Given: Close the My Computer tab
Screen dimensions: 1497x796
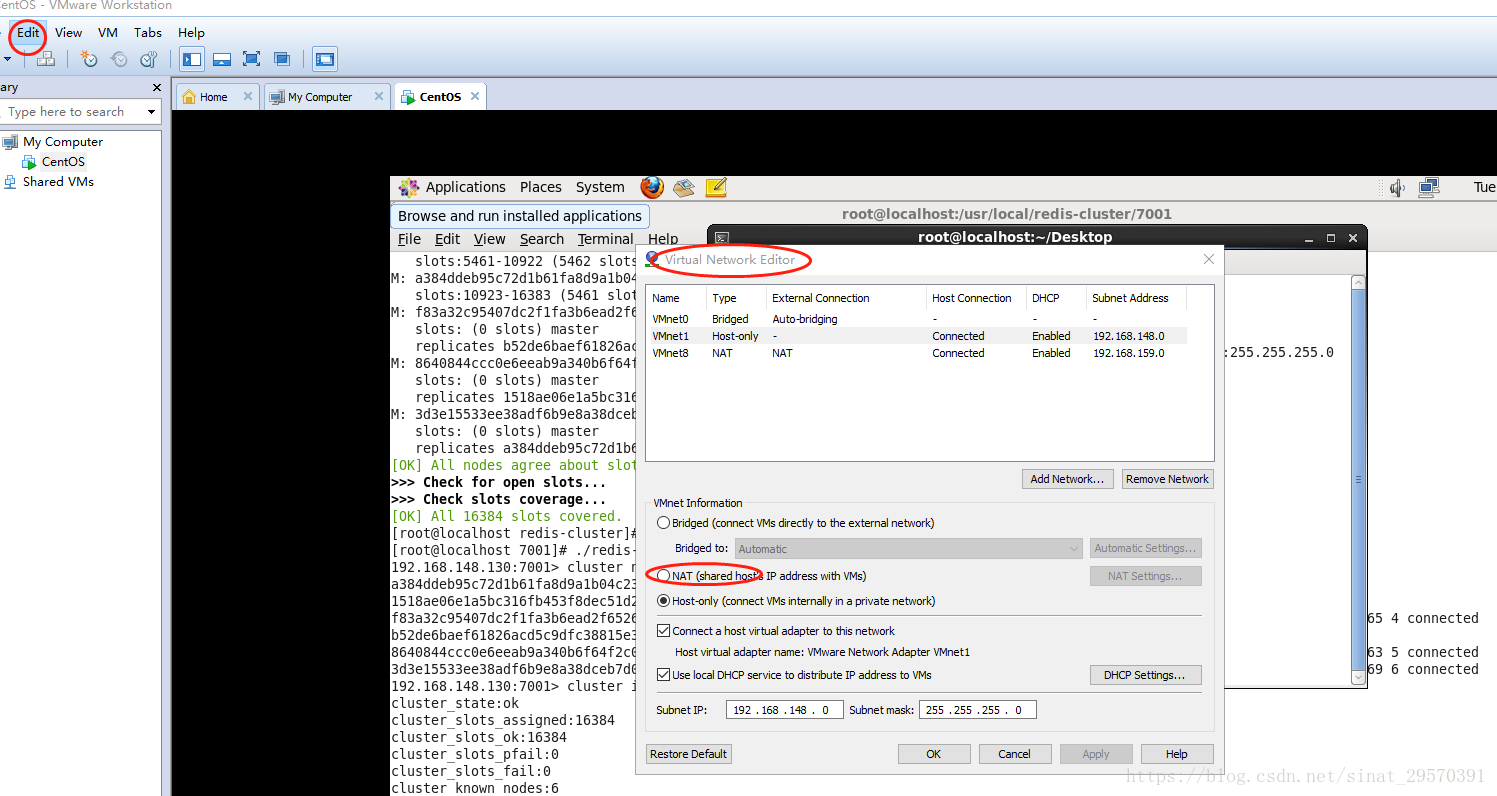Looking at the screenshot, I should click(x=379, y=96).
